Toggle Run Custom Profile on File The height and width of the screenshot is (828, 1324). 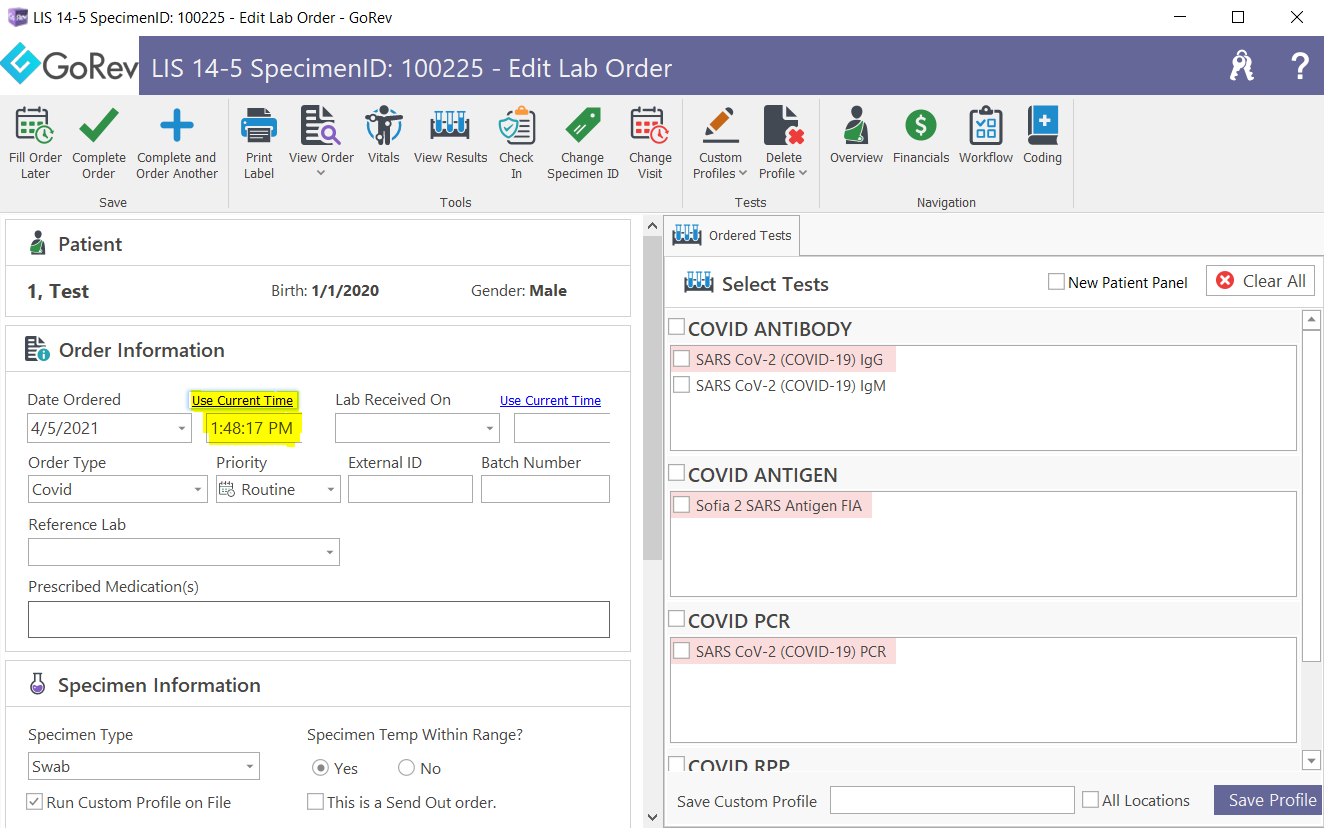(x=35, y=802)
